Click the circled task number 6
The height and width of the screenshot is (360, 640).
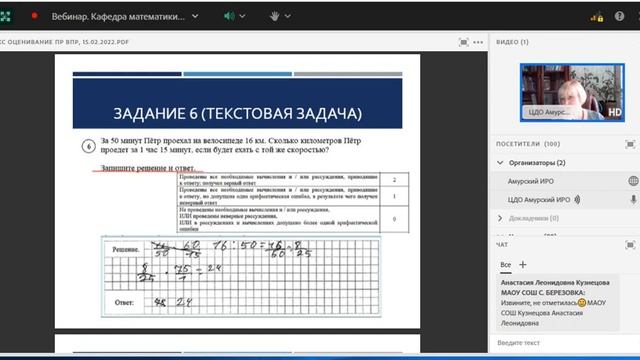coord(89,146)
